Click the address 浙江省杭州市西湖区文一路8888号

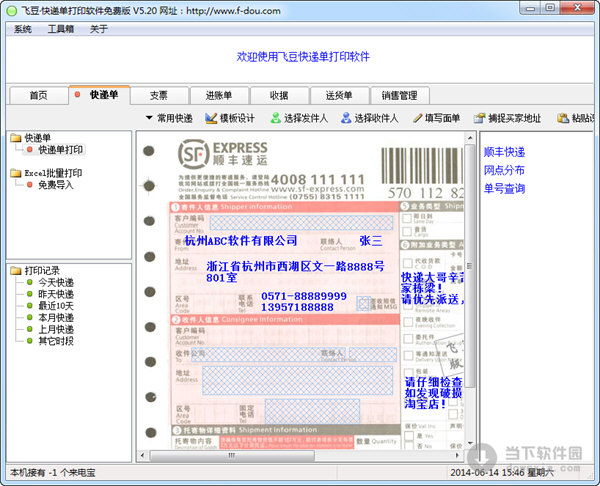pyautogui.click(x=295, y=266)
